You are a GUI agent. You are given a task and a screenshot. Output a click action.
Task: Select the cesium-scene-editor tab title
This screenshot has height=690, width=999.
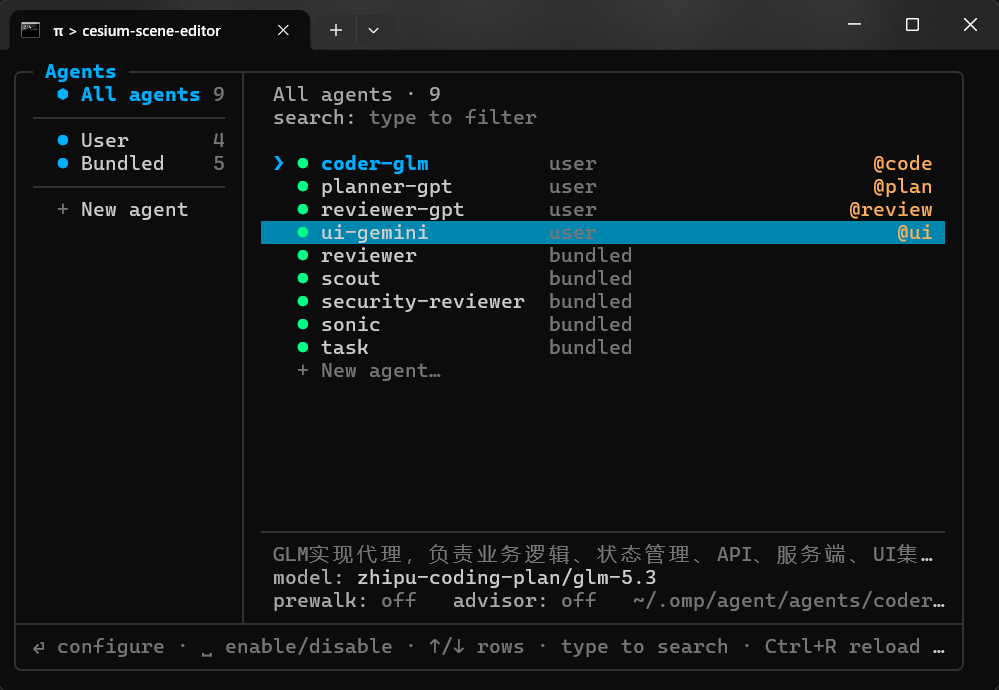(151, 31)
